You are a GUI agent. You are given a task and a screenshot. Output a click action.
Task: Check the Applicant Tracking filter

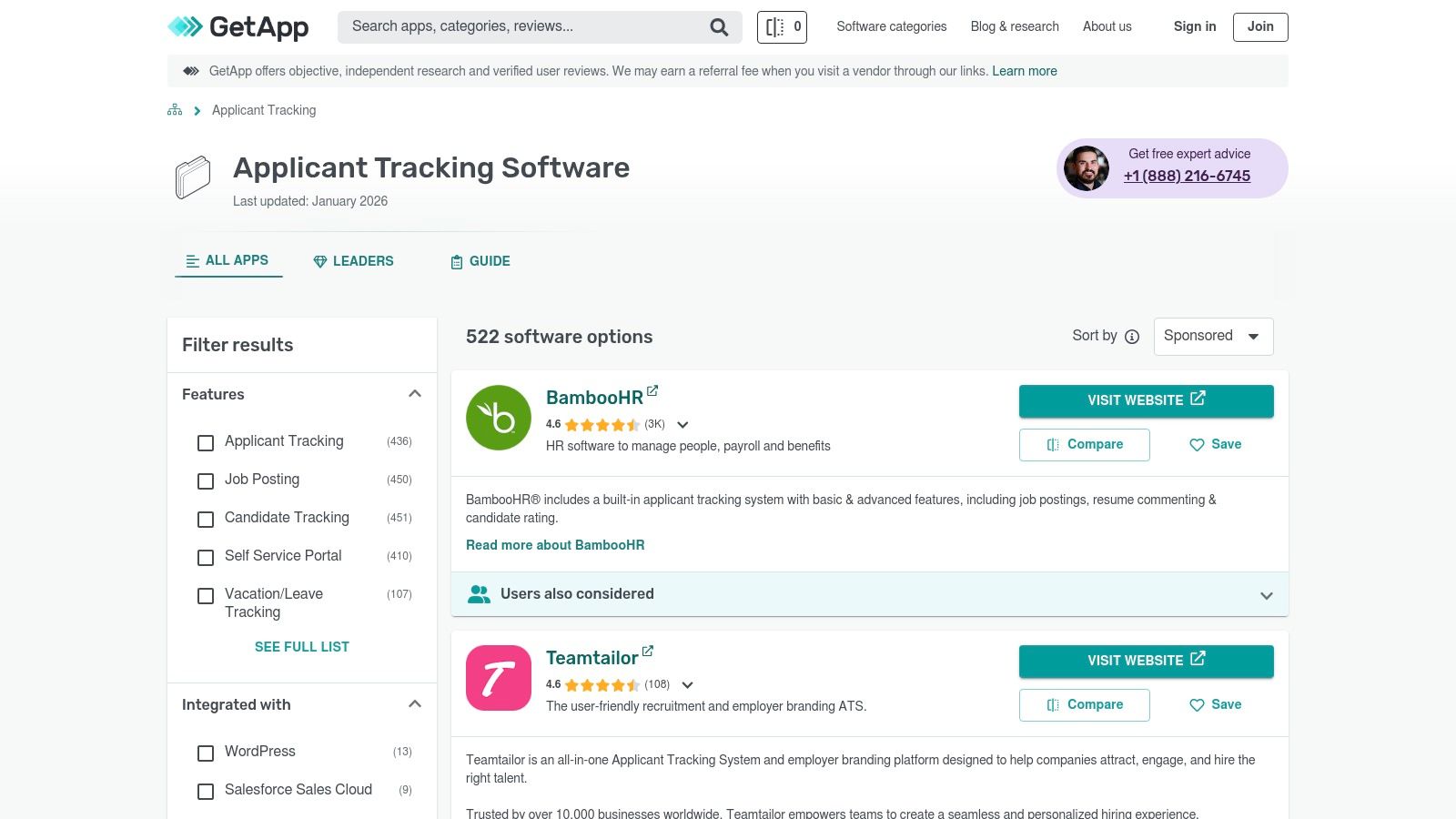tap(205, 443)
